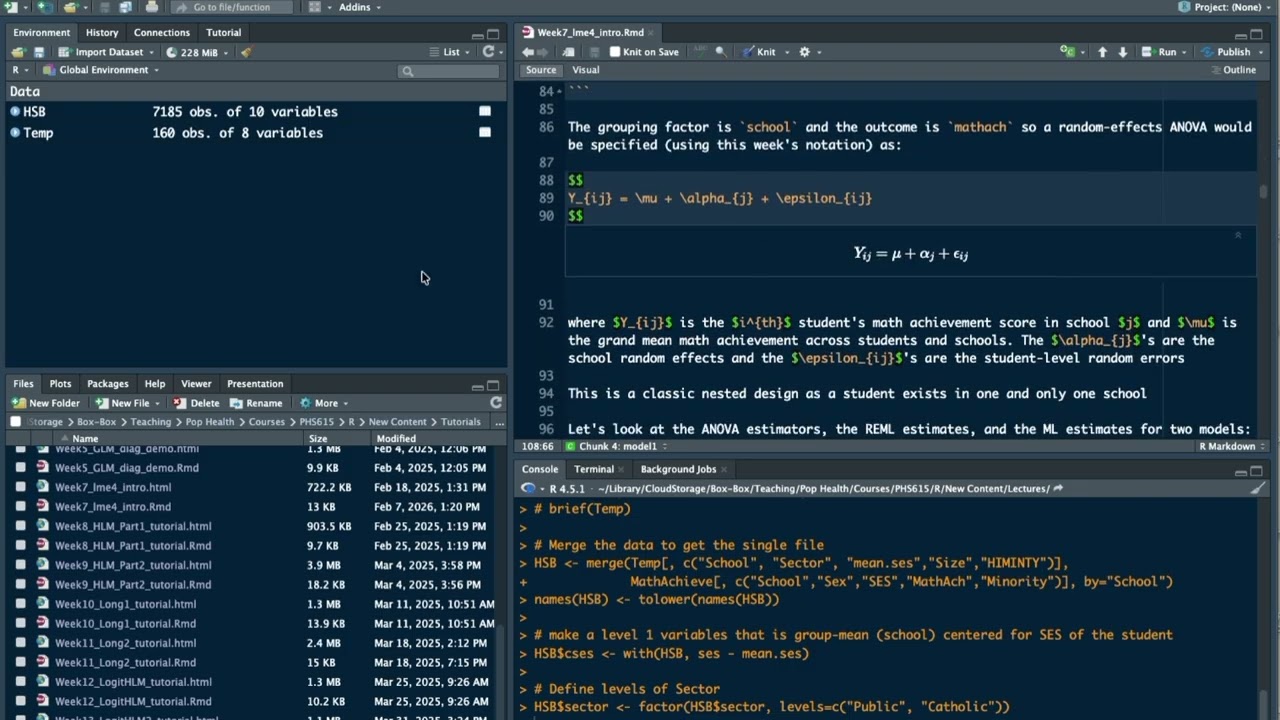The width and height of the screenshot is (1280, 720).
Task: Click the Load workspace icon in Environment pane
Action: (x=19, y=52)
